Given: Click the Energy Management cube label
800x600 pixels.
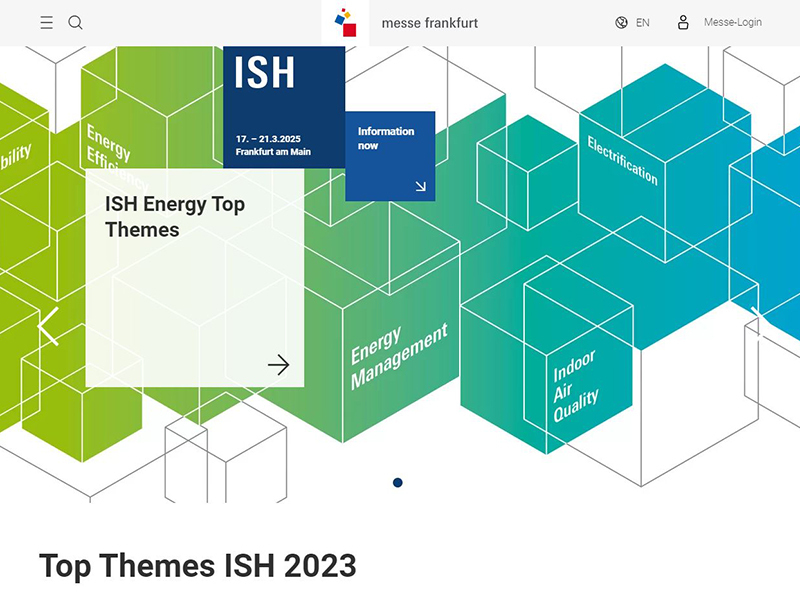Looking at the screenshot, I should 399,356.
